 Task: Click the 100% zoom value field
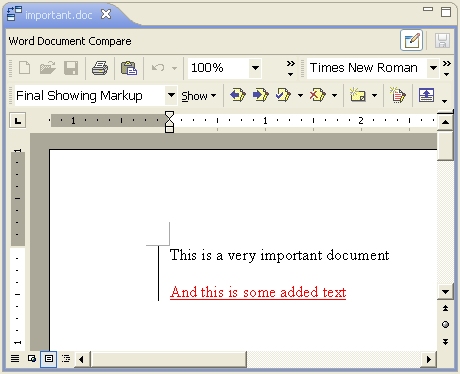point(219,68)
